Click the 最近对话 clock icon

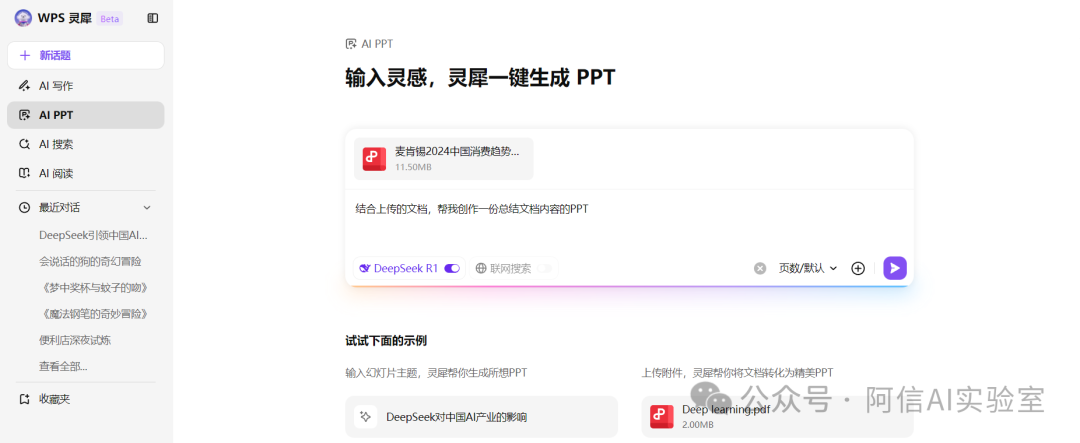24,207
